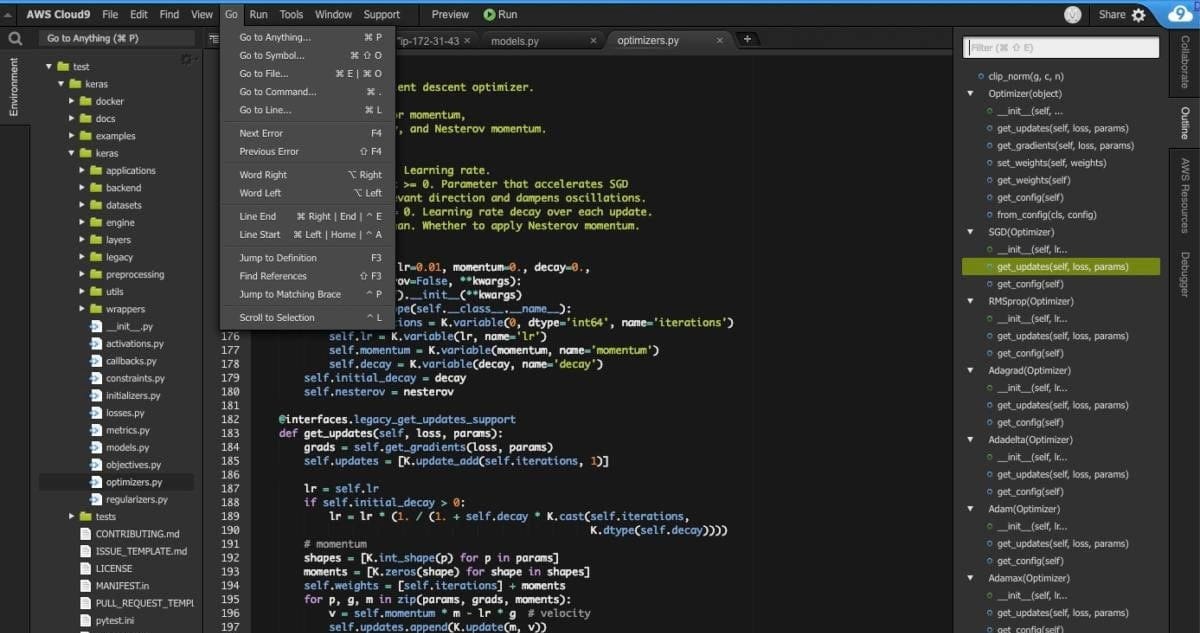Open the user avatar icon

(x=1073, y=15)
